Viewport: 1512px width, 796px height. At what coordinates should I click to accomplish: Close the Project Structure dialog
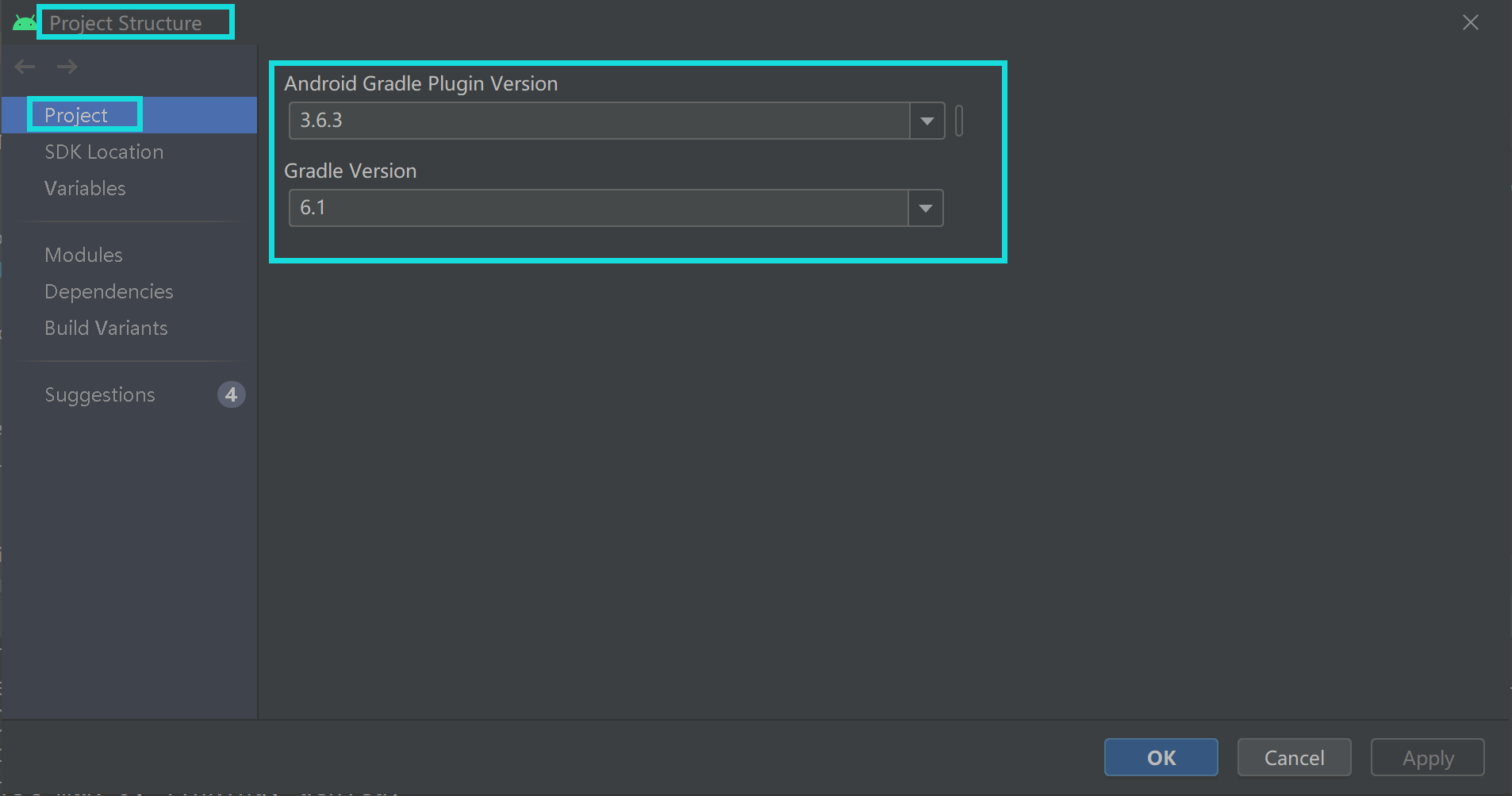tap(1470, 22)
